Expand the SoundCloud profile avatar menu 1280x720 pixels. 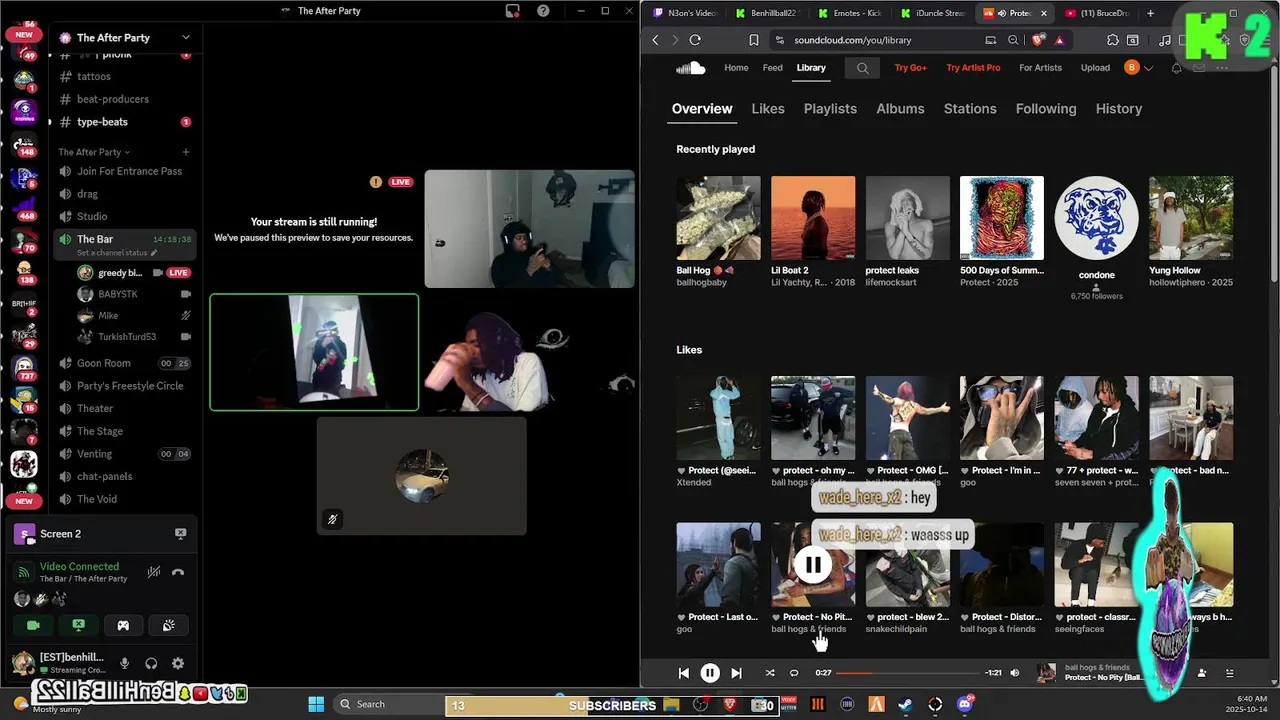click(x=1138, y=68)
